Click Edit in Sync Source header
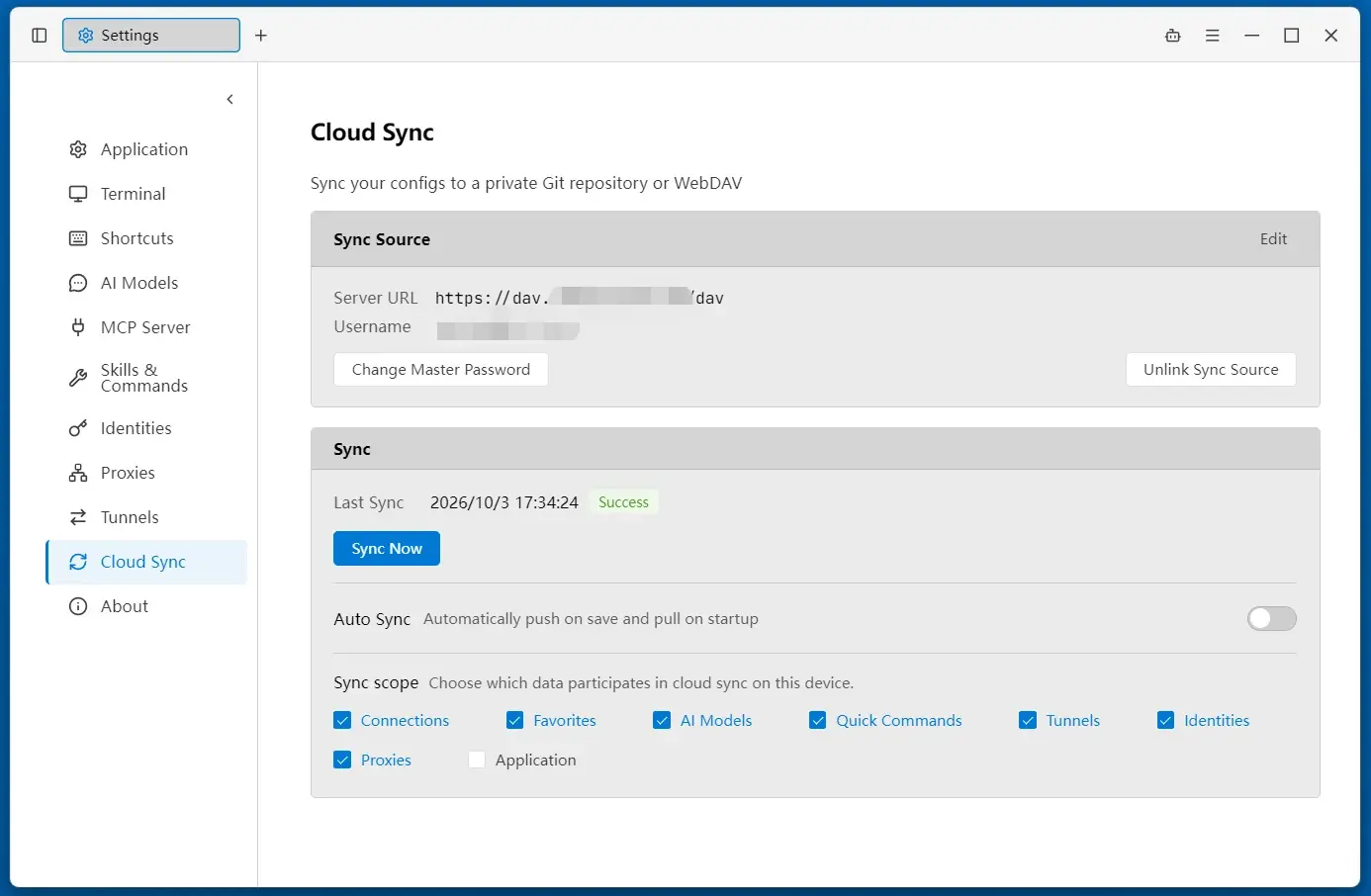This screenshot has height=896, width=1371. tap(1273, 239)
